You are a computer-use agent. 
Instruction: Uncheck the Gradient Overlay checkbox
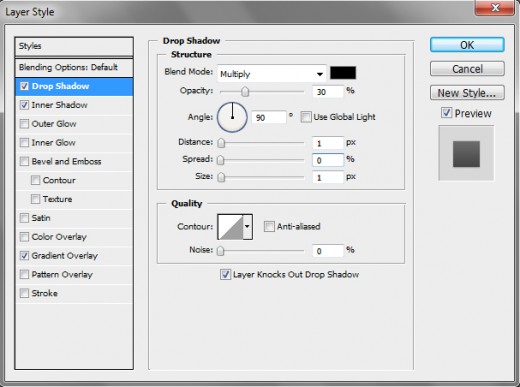pos(24,256)
